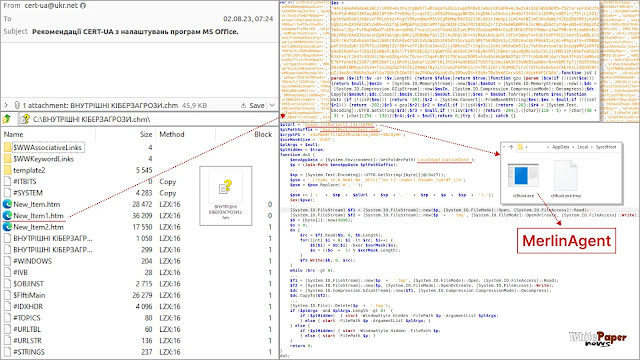Open the Save dropdown arrow
The image size is (640, 360).
pos(272,105)
